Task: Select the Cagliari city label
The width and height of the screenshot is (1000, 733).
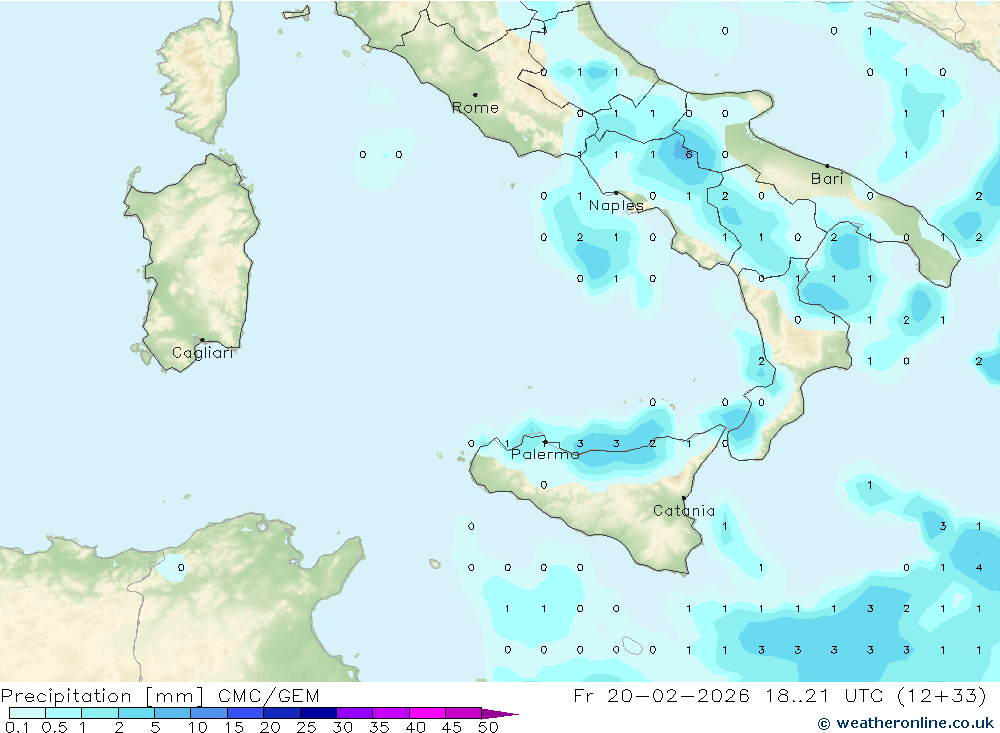Action: 203,353
